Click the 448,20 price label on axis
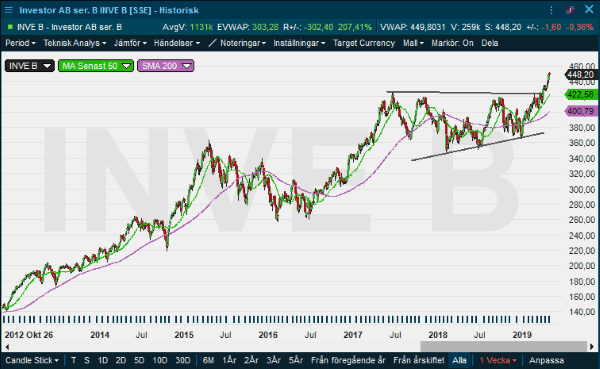The width and height of the screenshot is (600, 369). pyautogui.click(x=581, y=74)
